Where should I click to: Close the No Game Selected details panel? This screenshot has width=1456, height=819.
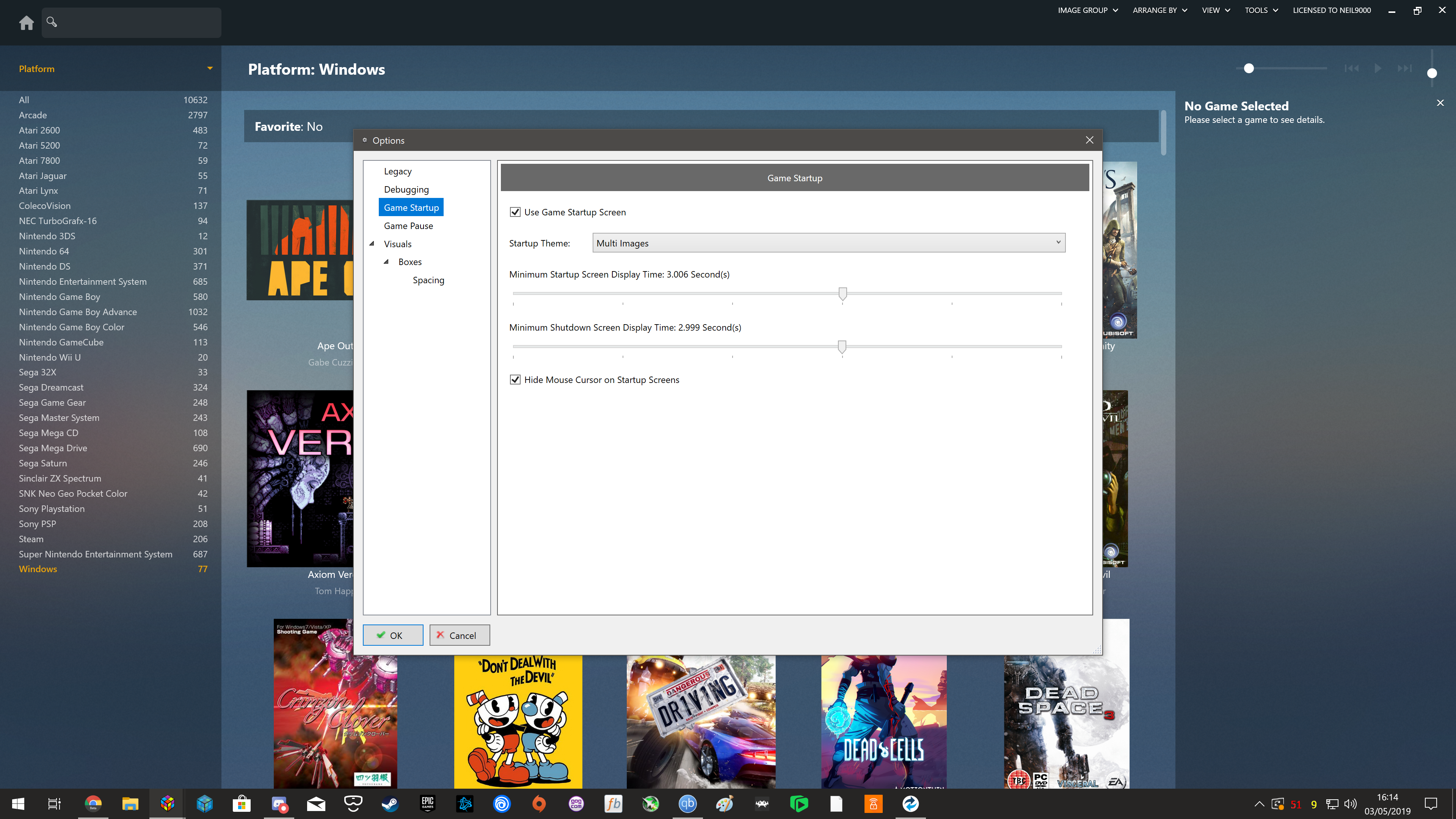tap(1440, 103)
